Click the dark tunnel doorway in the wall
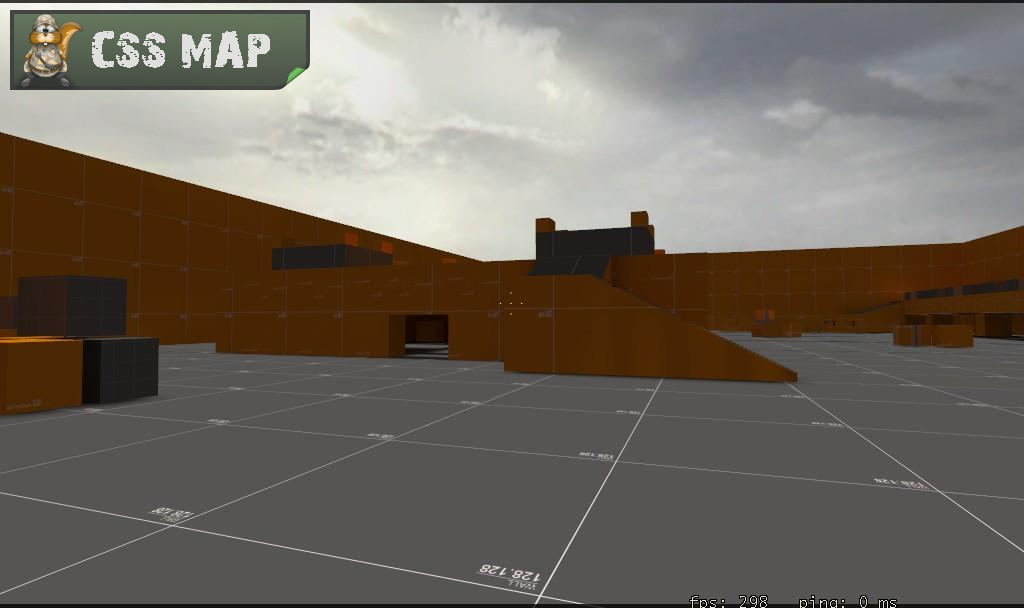Screen dimensions: 1024x608 click(x=426, y=335)
